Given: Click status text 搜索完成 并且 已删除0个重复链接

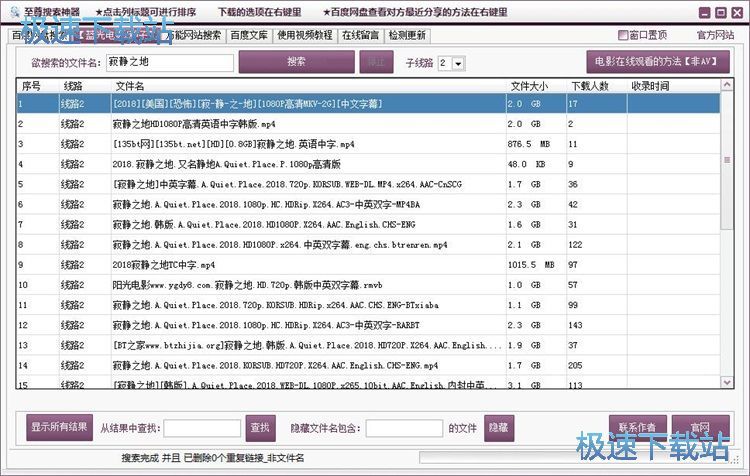Looking at the screenshot, I should [x=213, y=458].
